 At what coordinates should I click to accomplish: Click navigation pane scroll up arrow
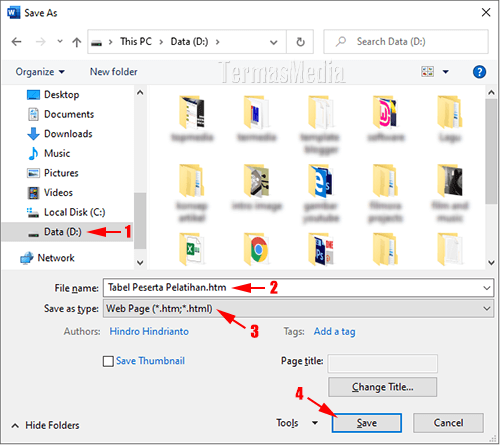pos(140,93)
